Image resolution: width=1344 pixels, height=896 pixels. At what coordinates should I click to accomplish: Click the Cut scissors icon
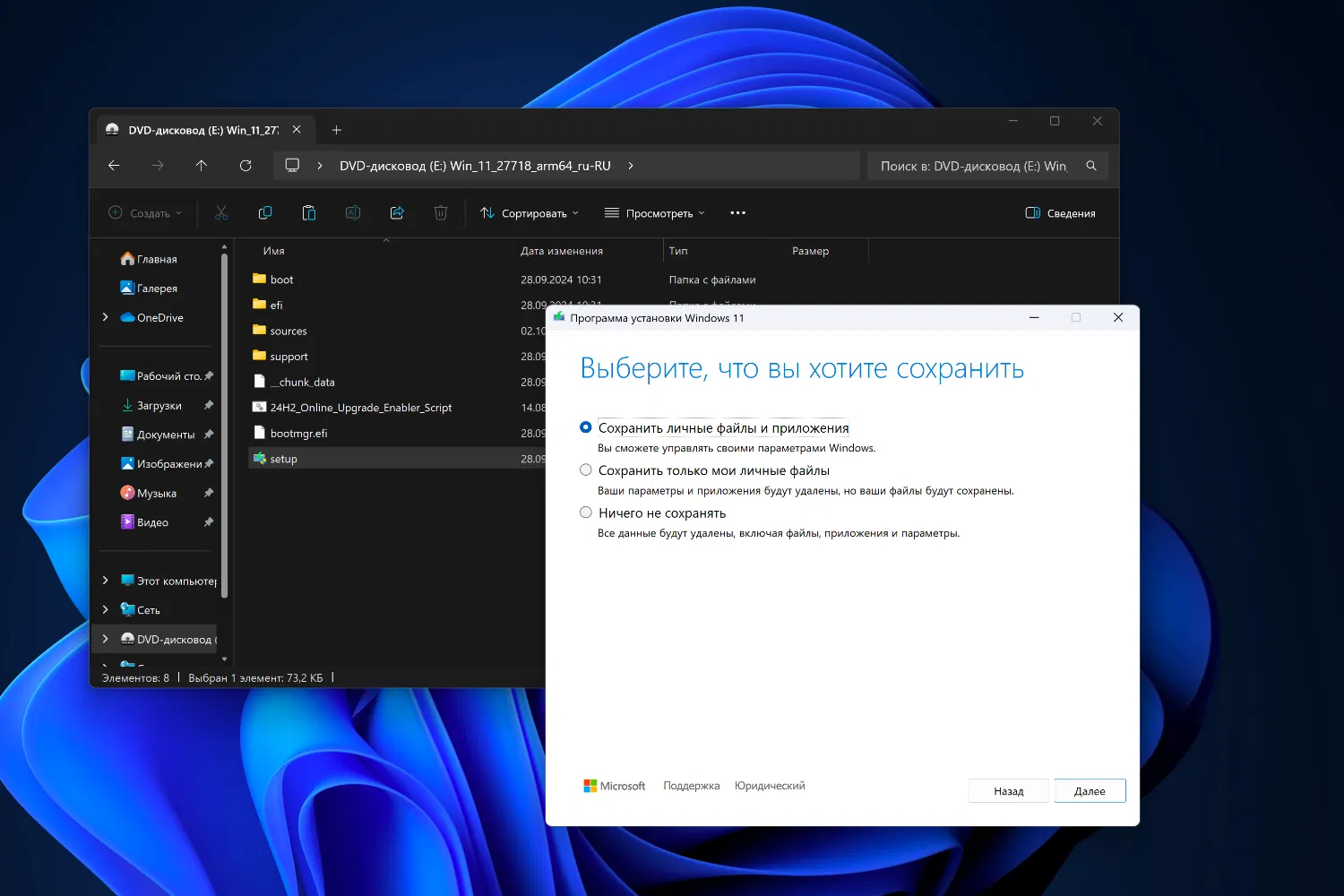click(221, 213)
